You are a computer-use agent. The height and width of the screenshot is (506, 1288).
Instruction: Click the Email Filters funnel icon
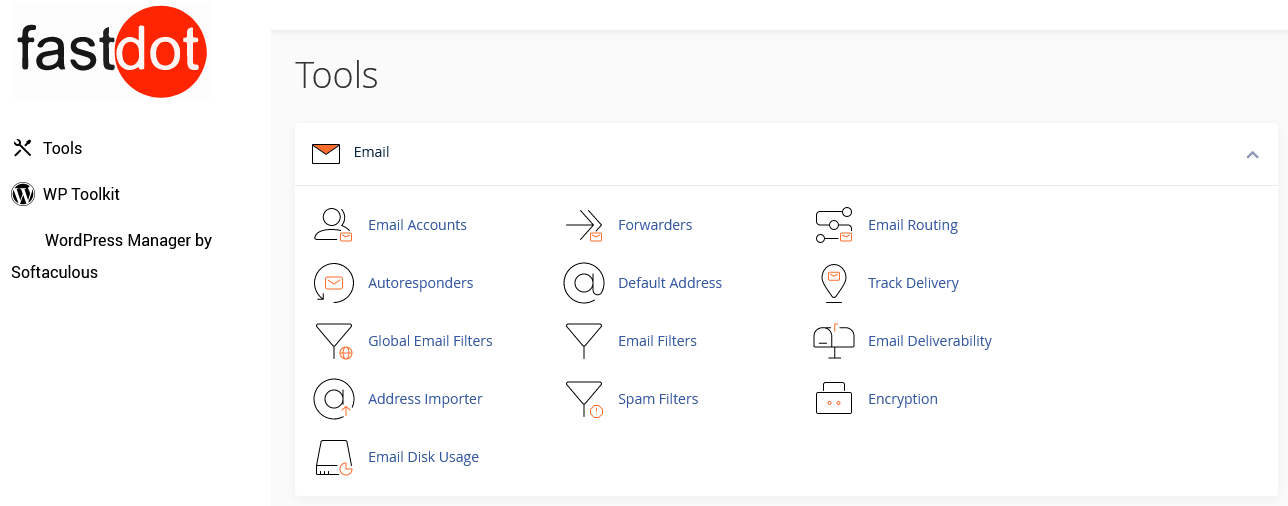tap(584, 341)
